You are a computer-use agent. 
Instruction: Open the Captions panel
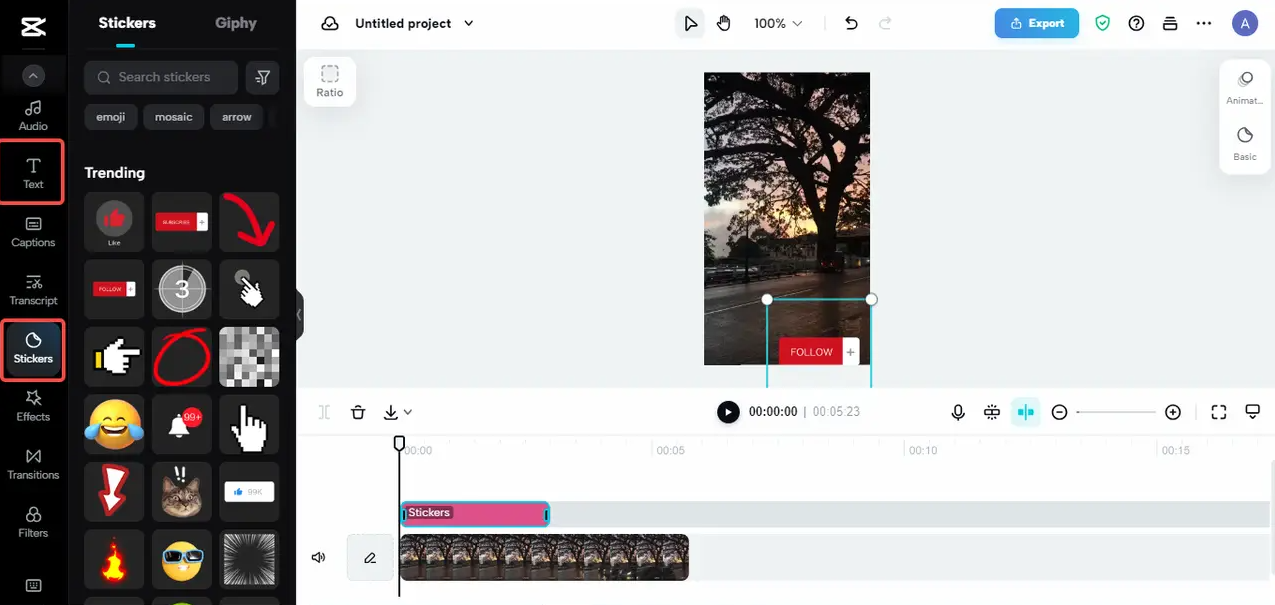click(x=33, y=232)
